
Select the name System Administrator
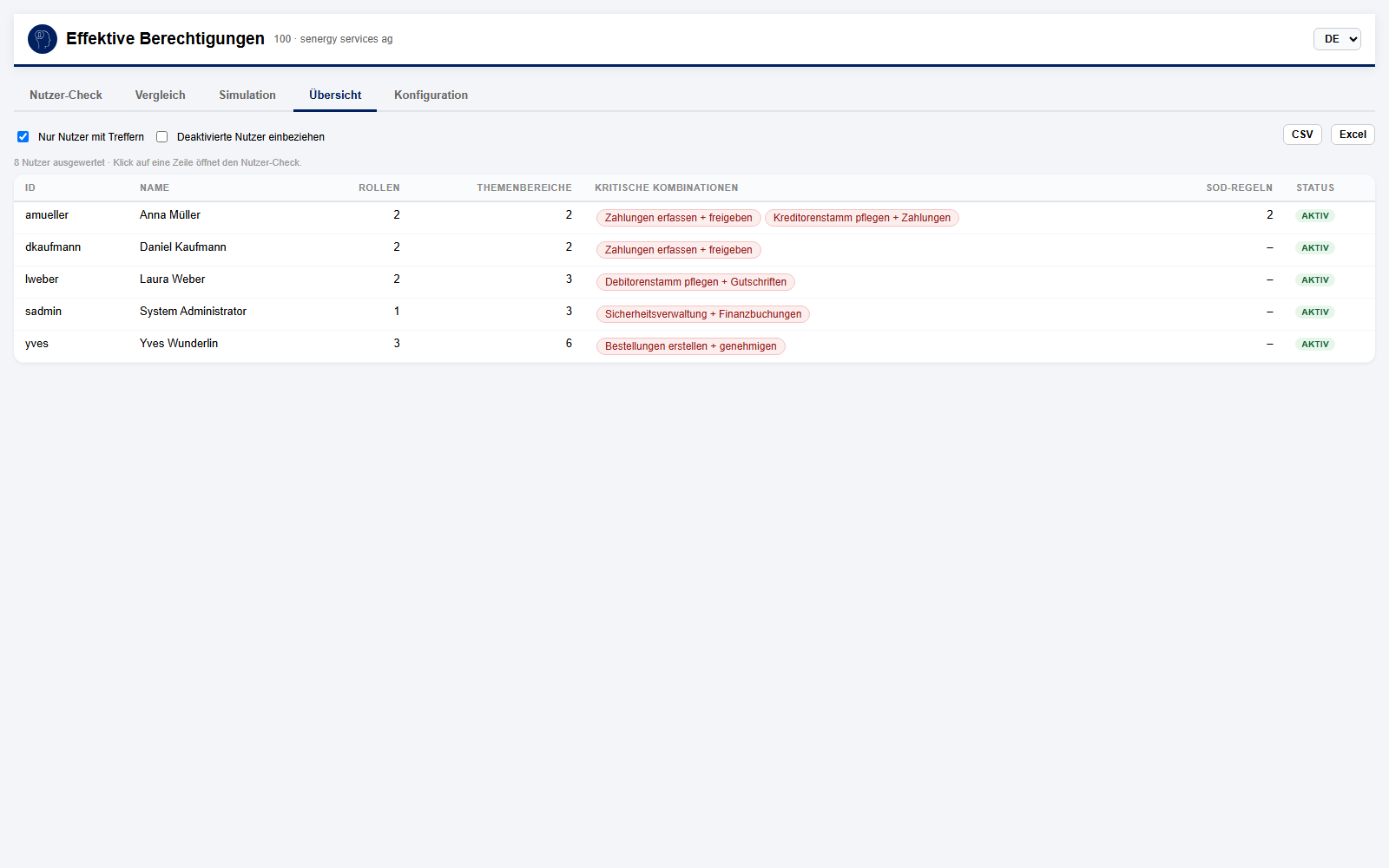pyautogui.click(x=193, y=312)
